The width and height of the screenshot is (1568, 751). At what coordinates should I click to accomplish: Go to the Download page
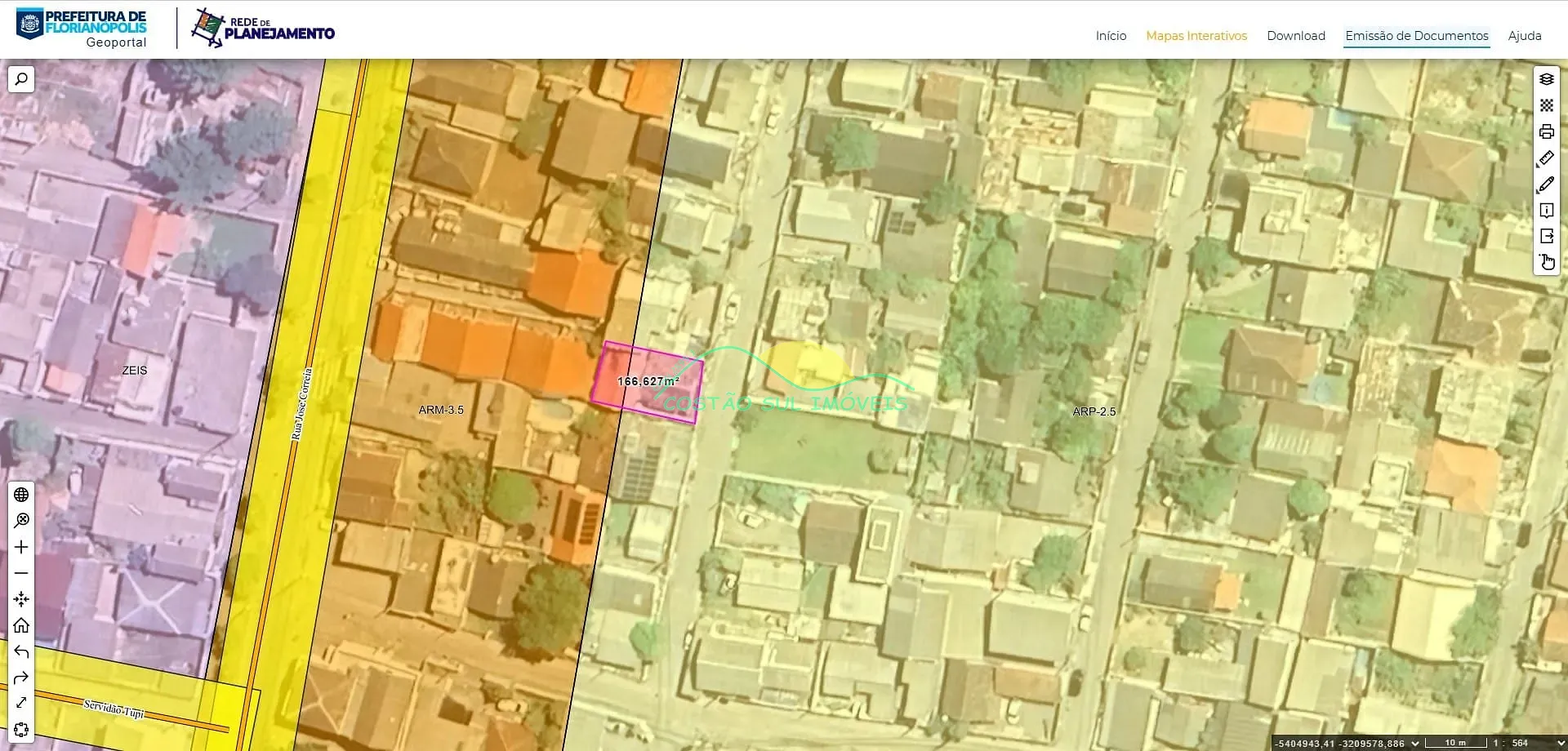[x=1295, y=36]
